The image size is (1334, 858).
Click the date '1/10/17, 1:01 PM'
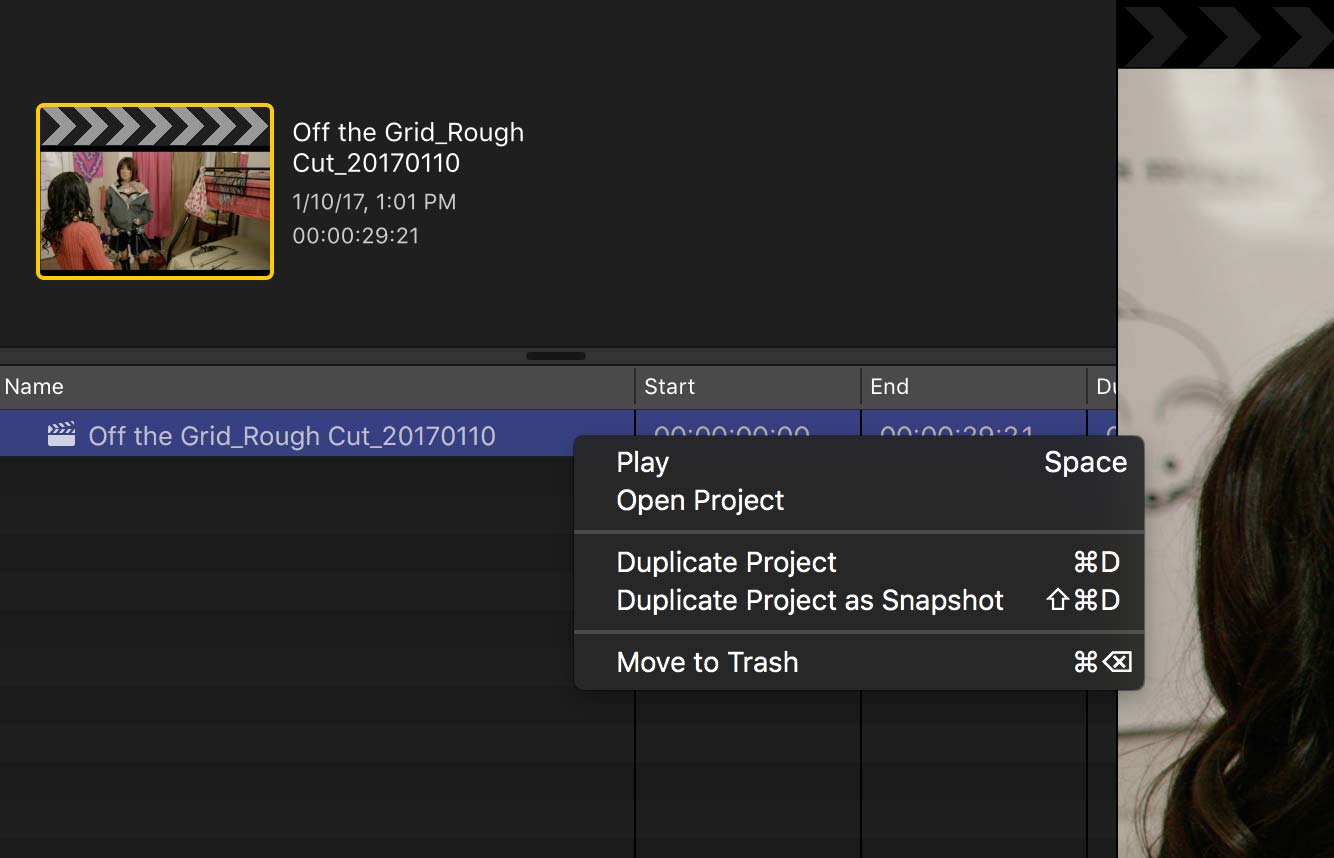[x=374, y=202]
